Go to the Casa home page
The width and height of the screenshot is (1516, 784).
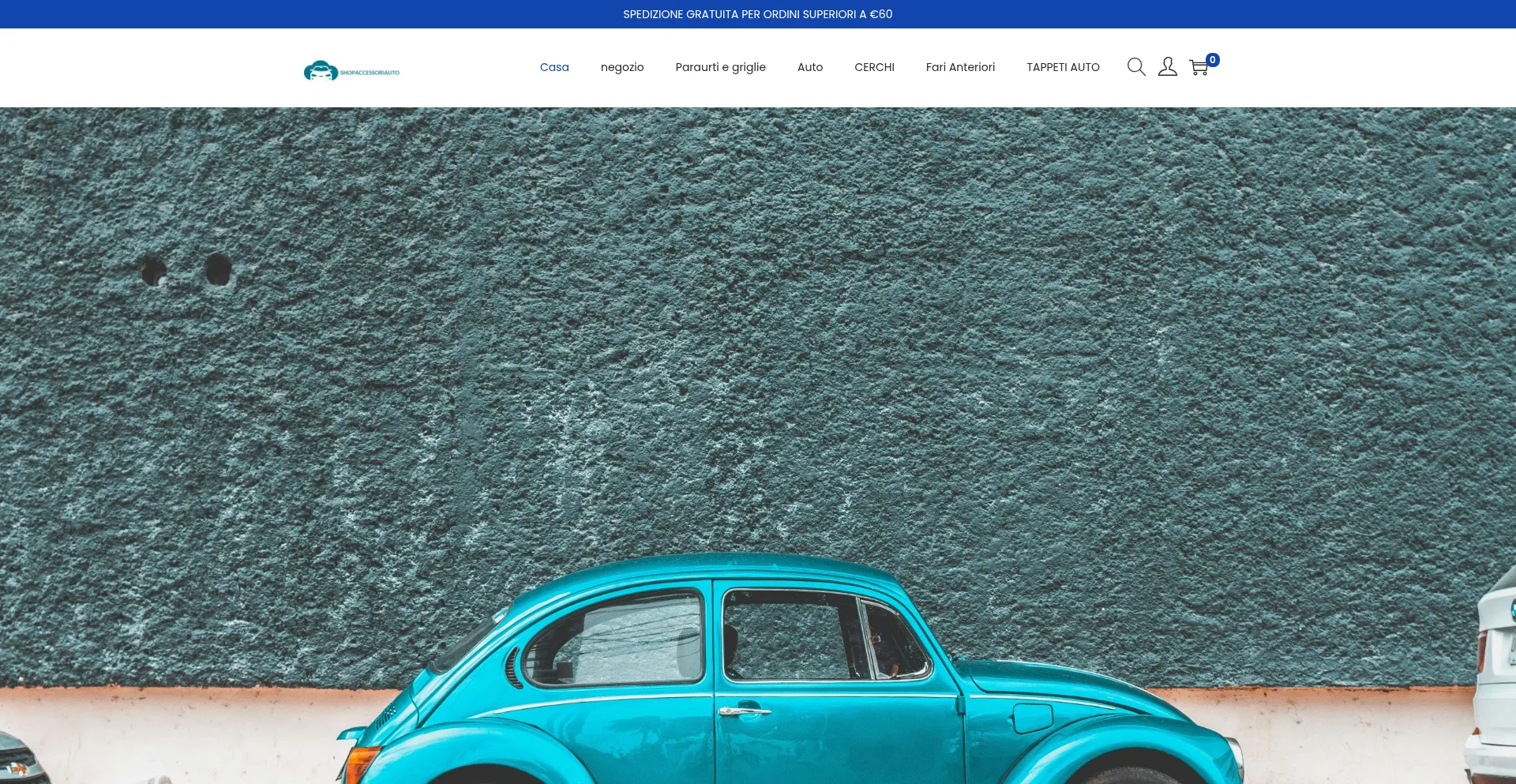(x=554, y=67)
